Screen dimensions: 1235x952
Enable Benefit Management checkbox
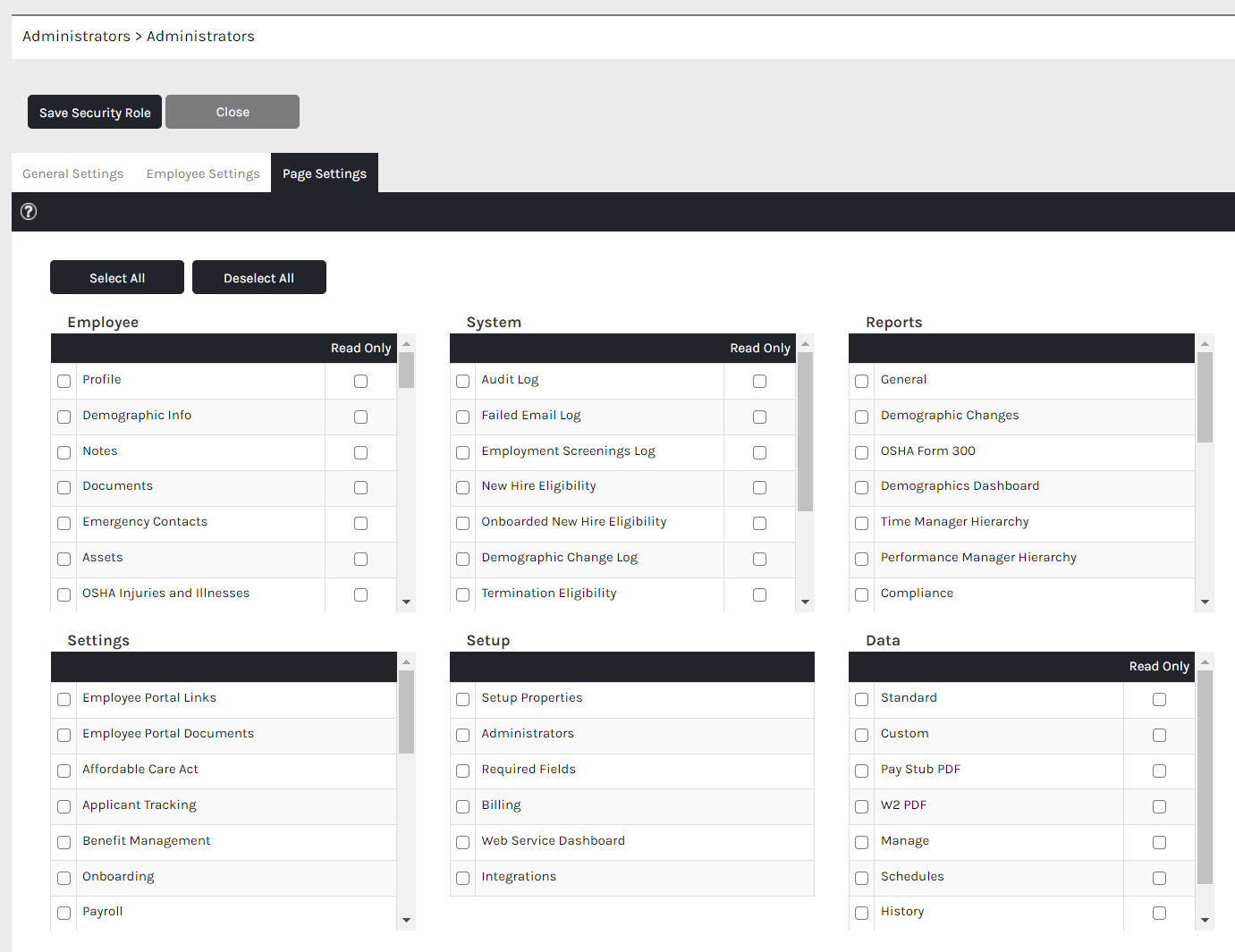(x=64, y=842)
